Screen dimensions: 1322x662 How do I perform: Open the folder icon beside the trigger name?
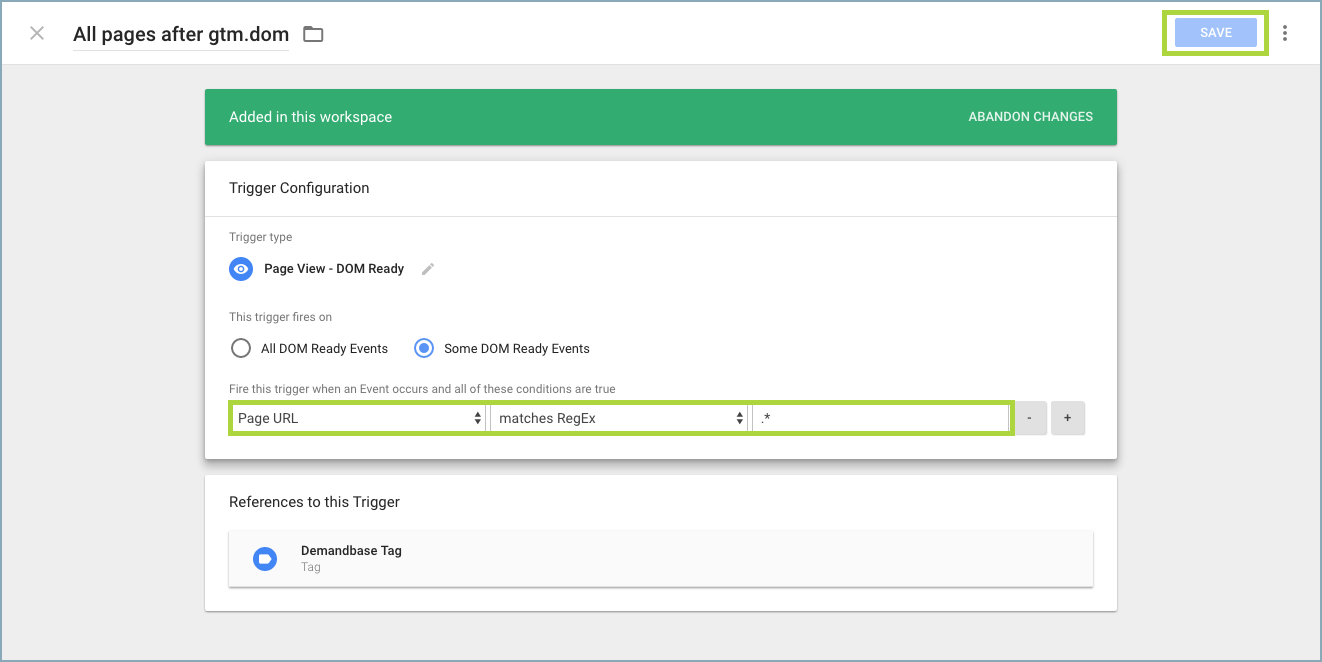click(313, 34)
